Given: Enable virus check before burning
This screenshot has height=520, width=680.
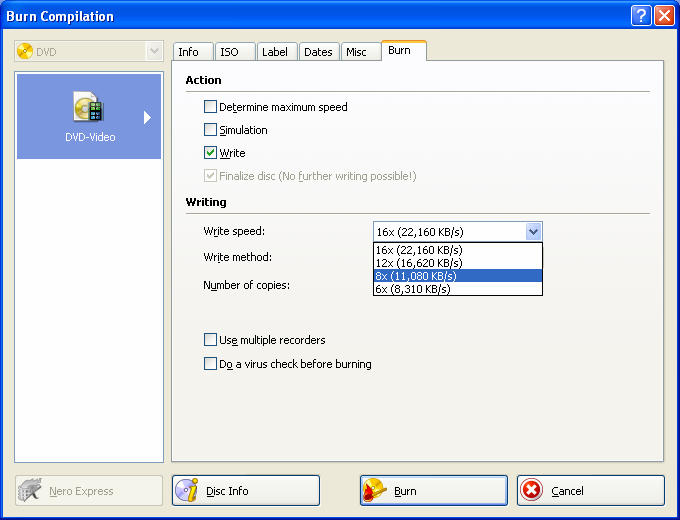Looking at the screenshot, I should click(x=210, y=364).
